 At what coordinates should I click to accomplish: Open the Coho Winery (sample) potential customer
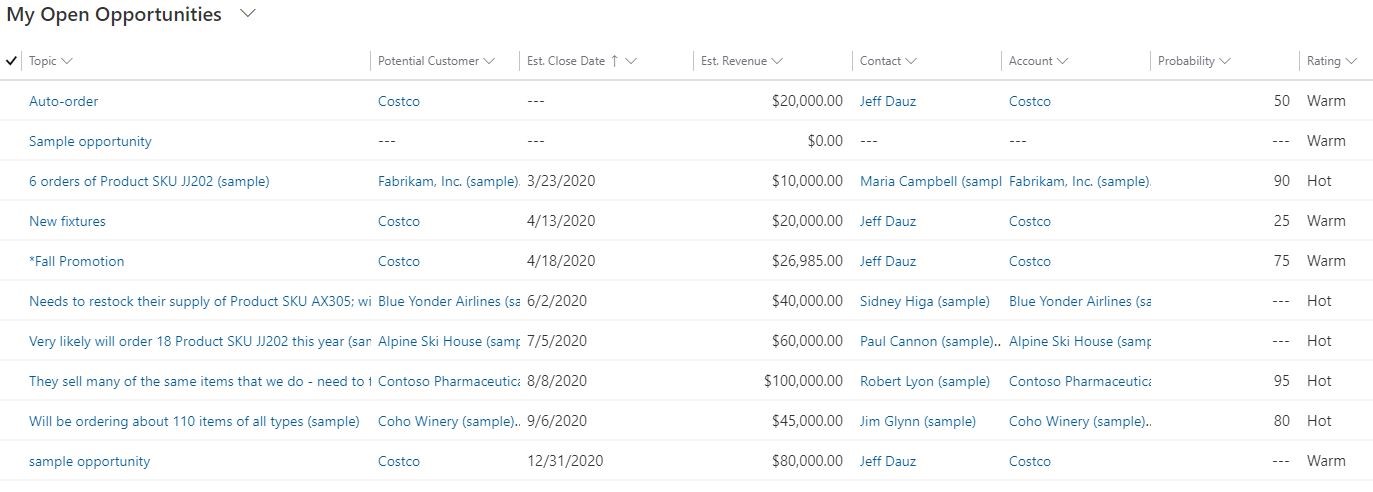click(447, 421)
